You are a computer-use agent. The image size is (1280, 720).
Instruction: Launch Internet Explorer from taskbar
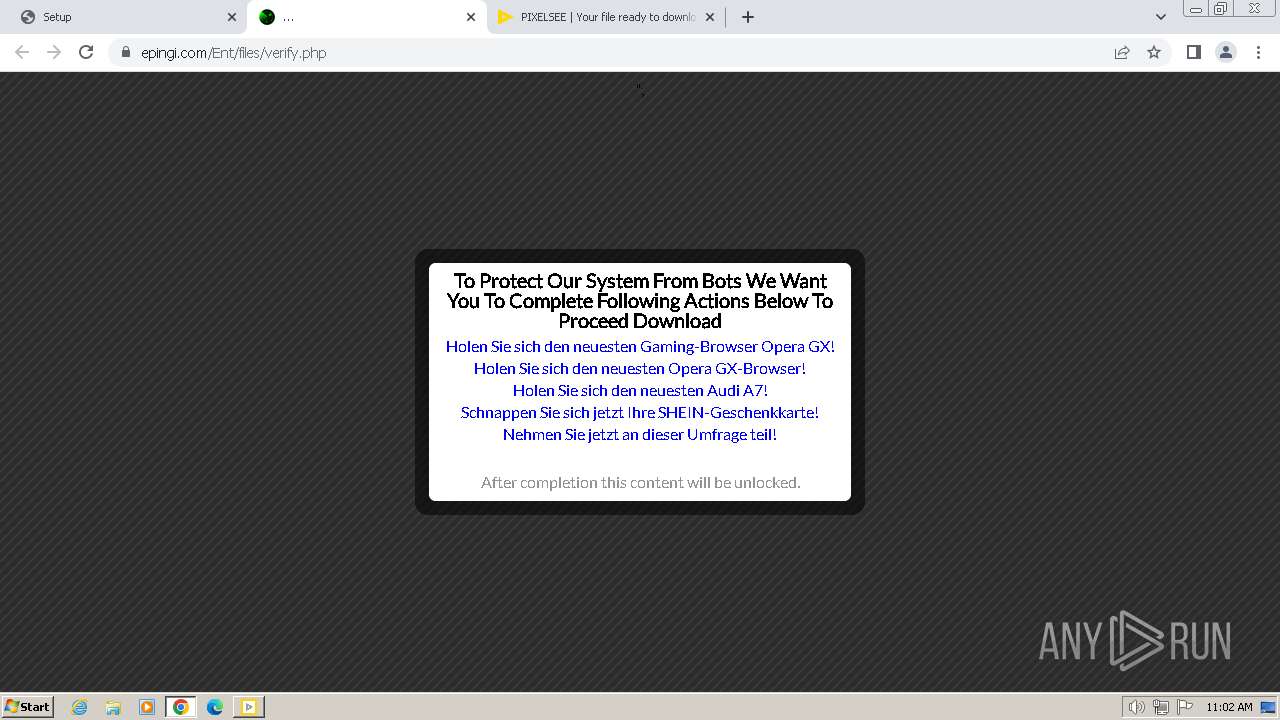[x=80, y=707]
